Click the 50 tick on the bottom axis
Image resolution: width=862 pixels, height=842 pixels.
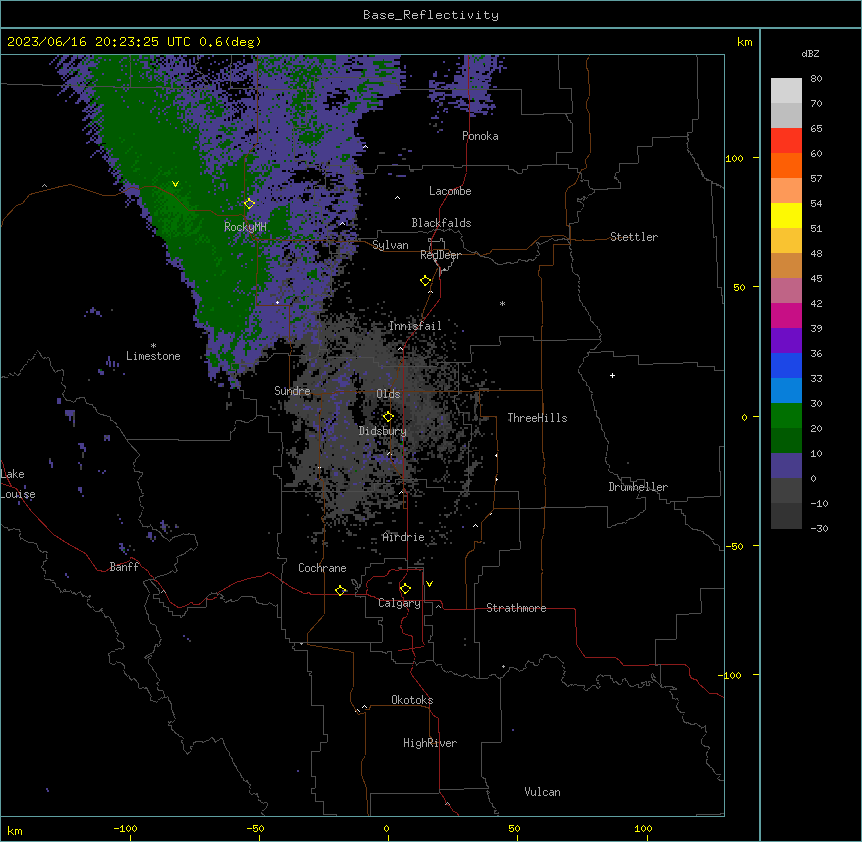tap(514, 828)
